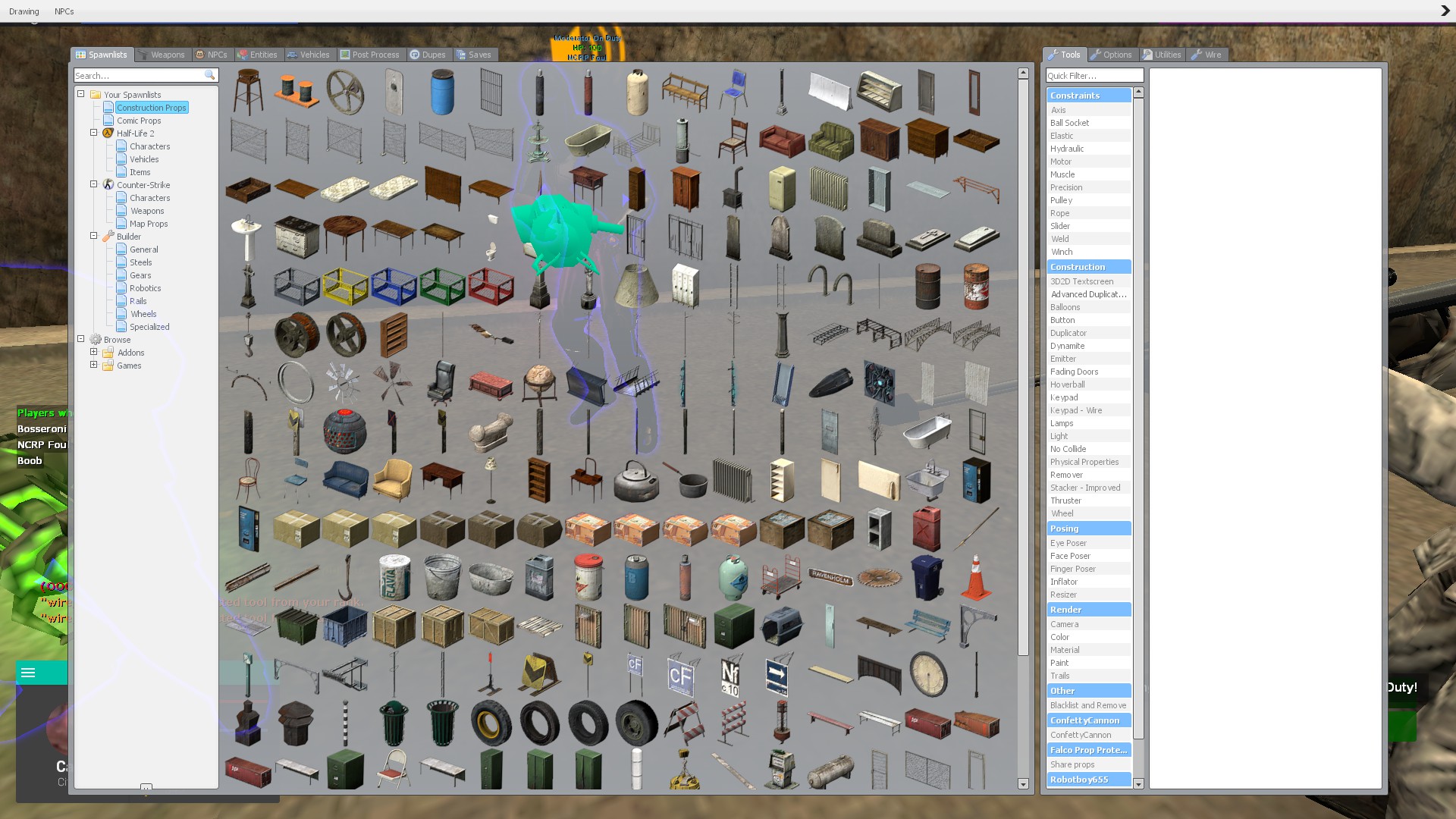Open the Vehicles tab
The width and height of the screenshot is (1456, 819).
308,55
